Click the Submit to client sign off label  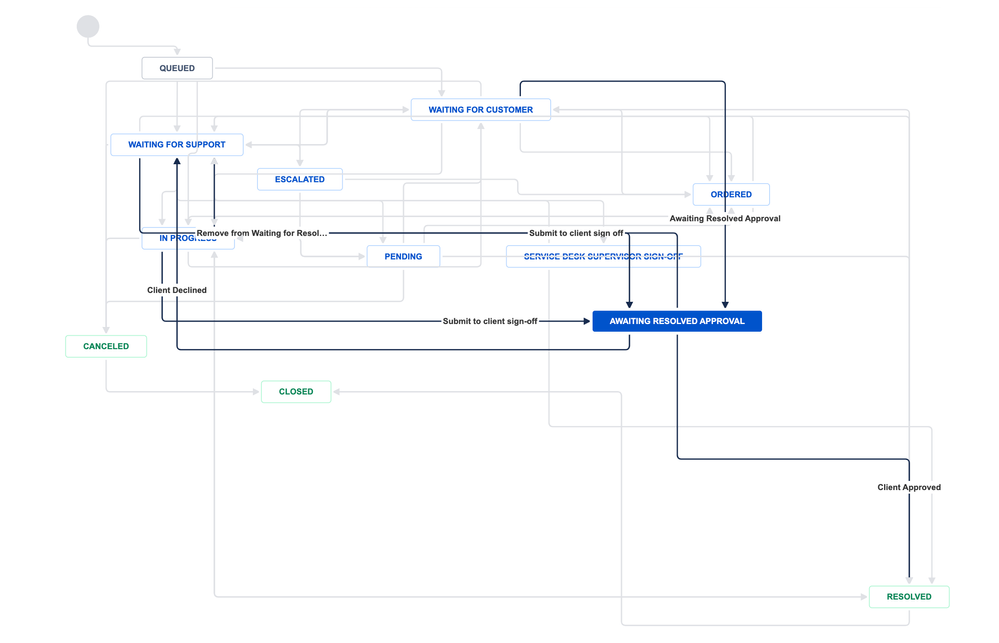click(x=576, y=233)
